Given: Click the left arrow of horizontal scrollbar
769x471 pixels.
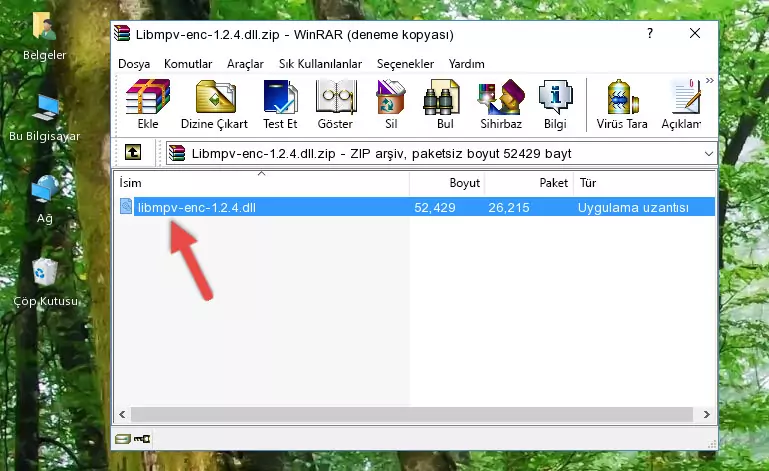Looking at the screenshot, I should (x=122, y=415).
